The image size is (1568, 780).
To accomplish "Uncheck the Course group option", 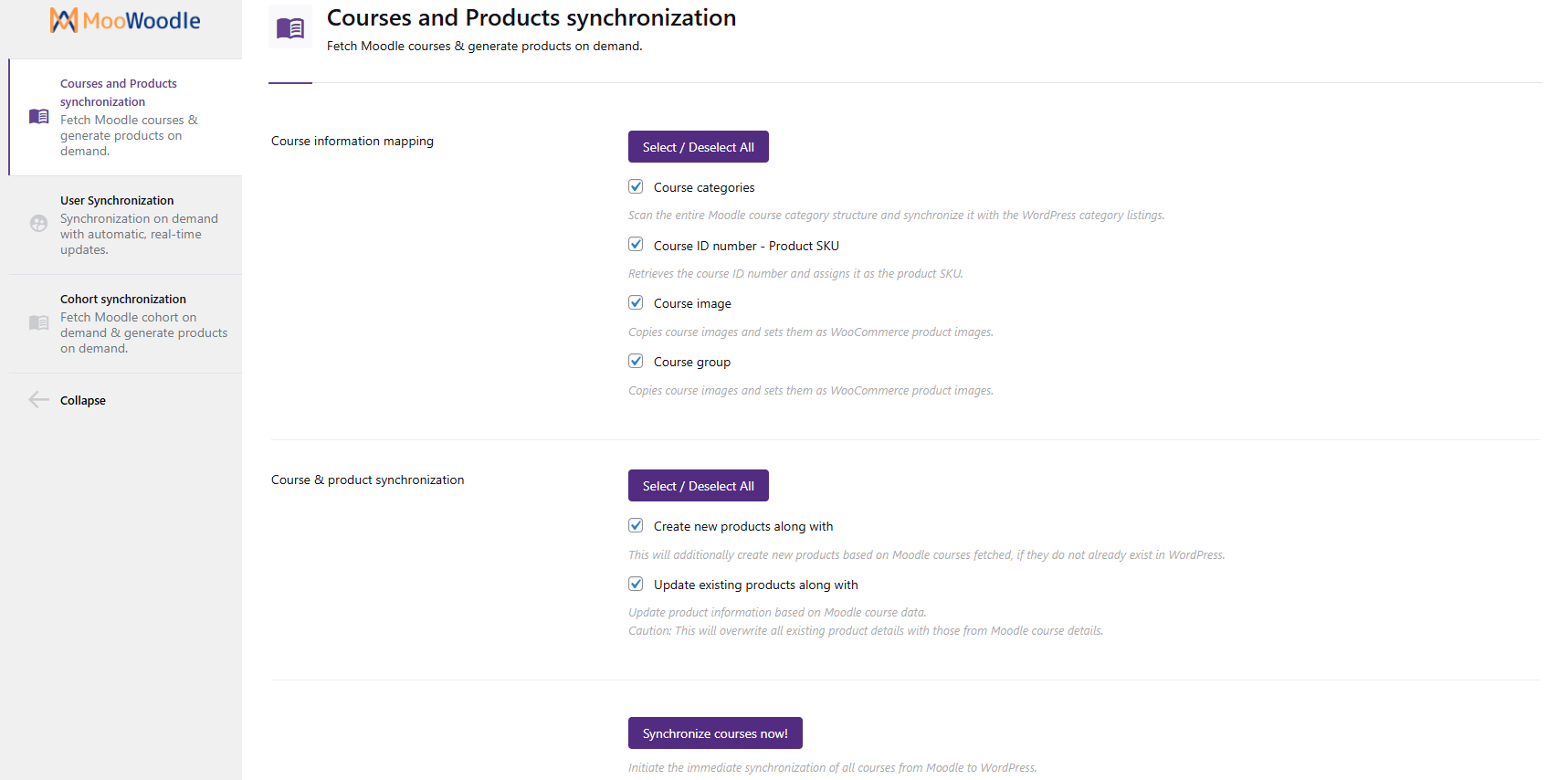I will tap(636, 361).
